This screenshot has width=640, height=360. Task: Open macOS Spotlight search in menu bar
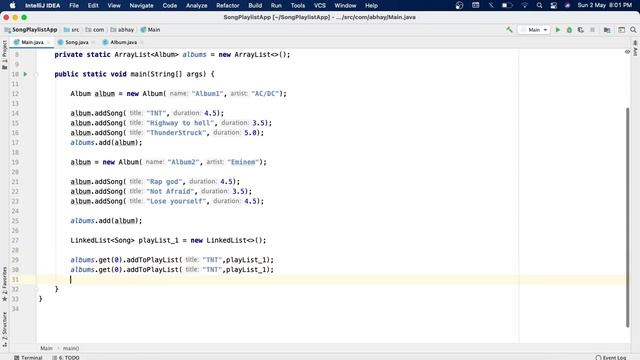point(539,6)
